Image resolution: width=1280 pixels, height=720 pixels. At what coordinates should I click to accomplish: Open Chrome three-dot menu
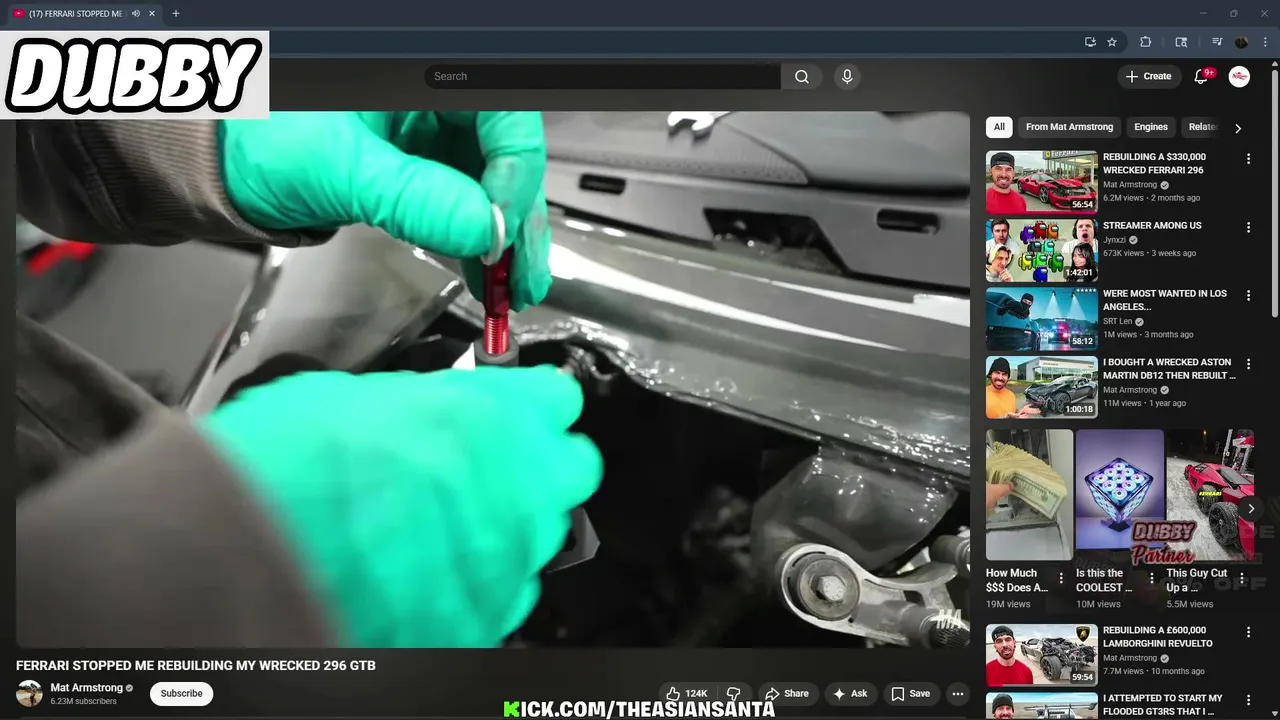pos(1265,42)
